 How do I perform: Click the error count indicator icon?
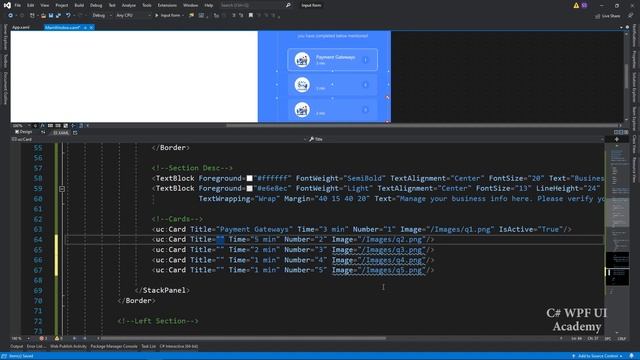click(x=43, y=338)
